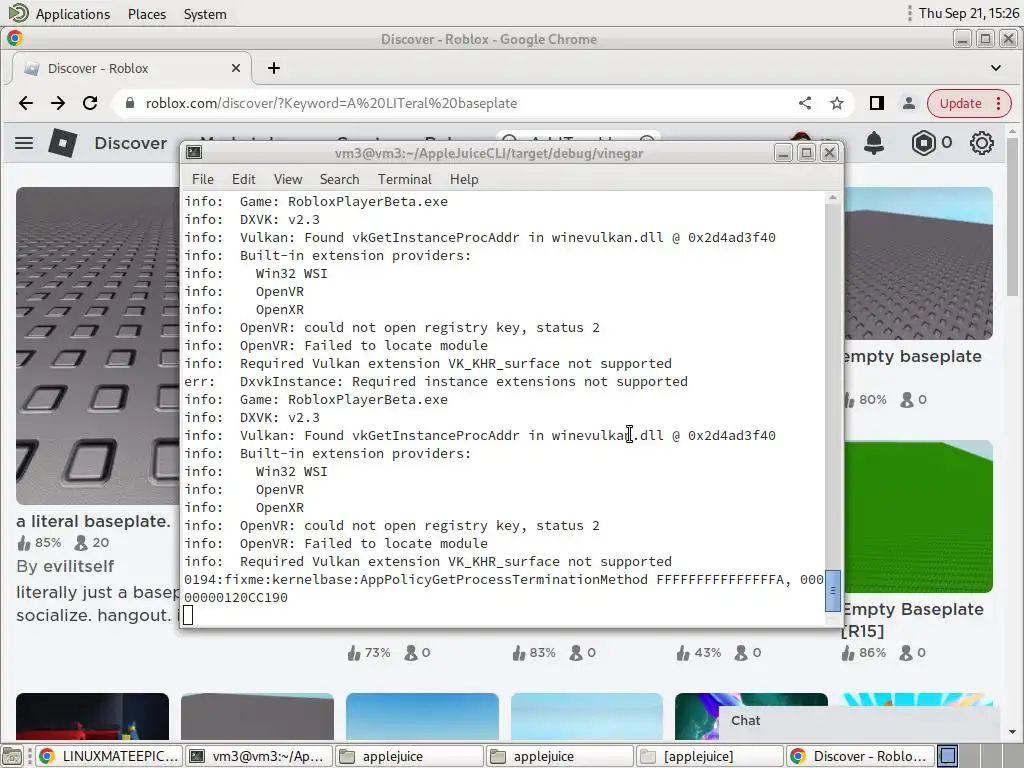Viewport: 1024px width, 768px height.
Task: Switch to LINUXMATEEPIC Chrome taskbar window
Action: coord(109,756)
